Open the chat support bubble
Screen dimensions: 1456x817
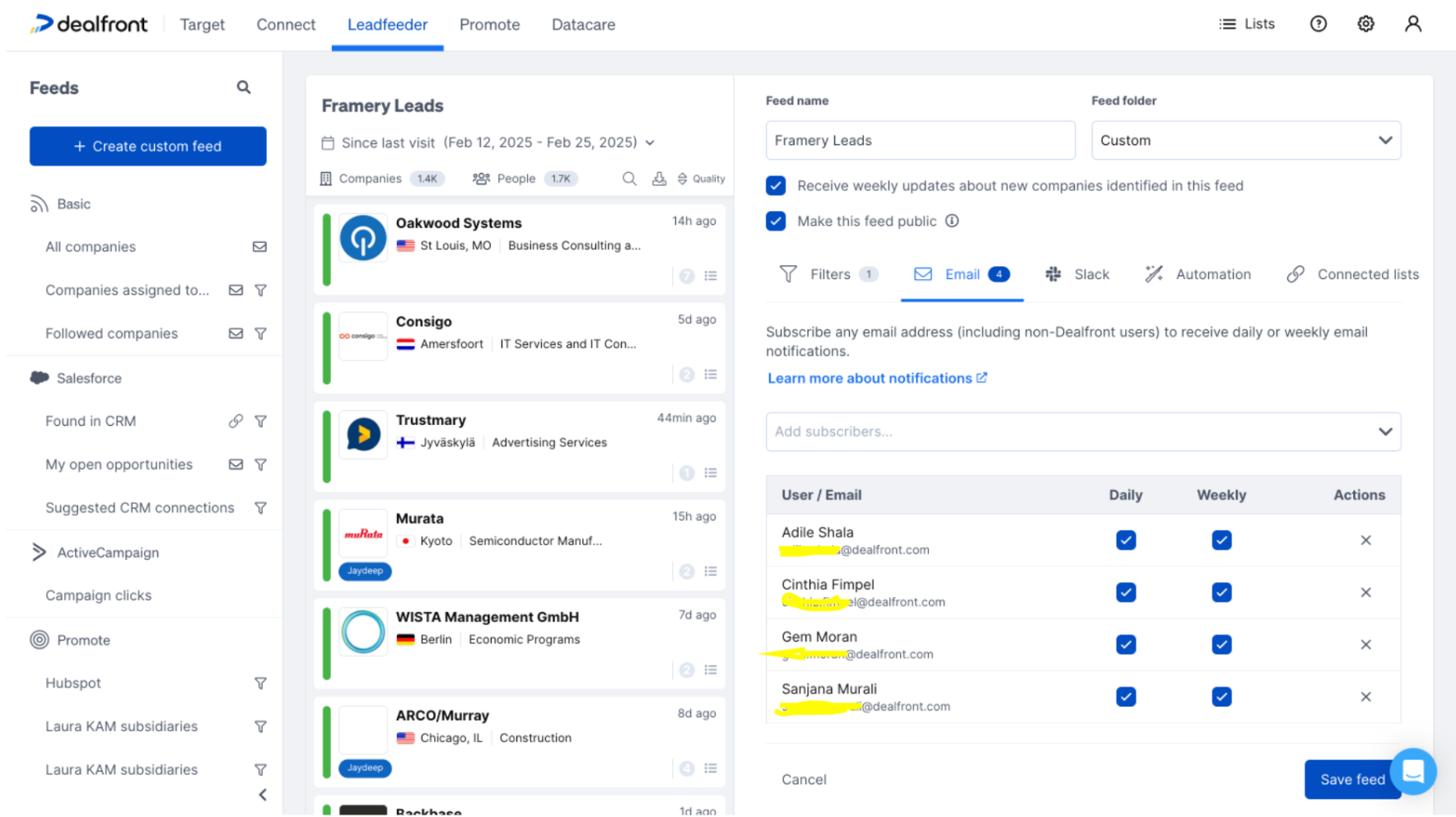(1413, 771)
